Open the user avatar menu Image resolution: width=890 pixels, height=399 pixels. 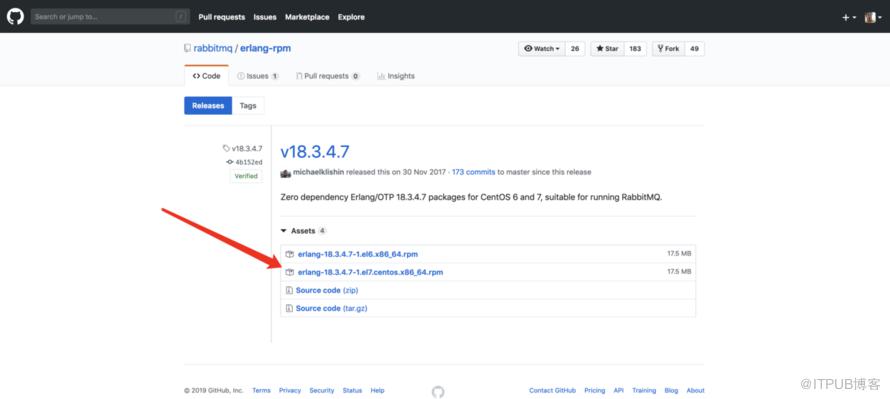click(873, 18)
